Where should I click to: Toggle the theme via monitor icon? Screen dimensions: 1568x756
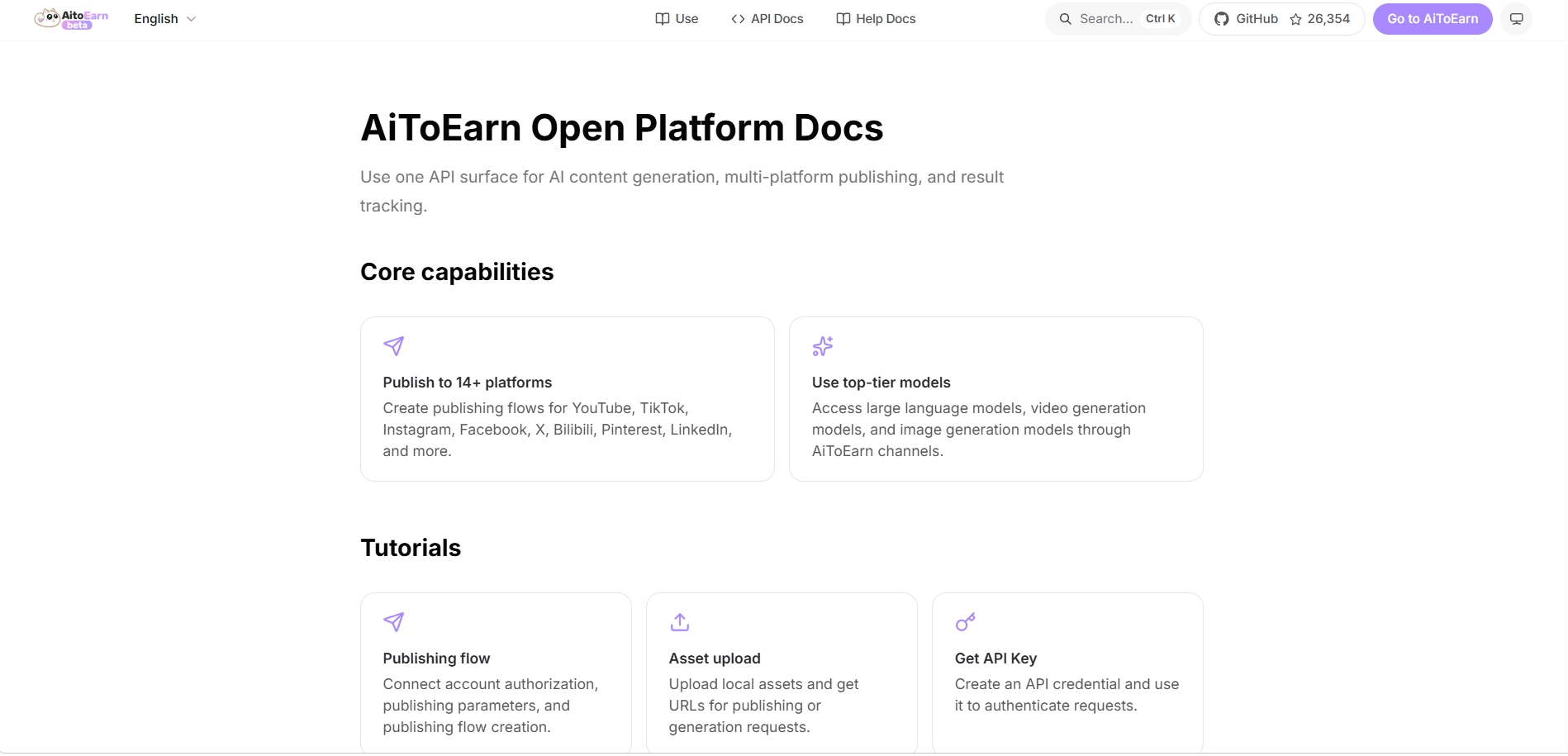click(1517, 19)
